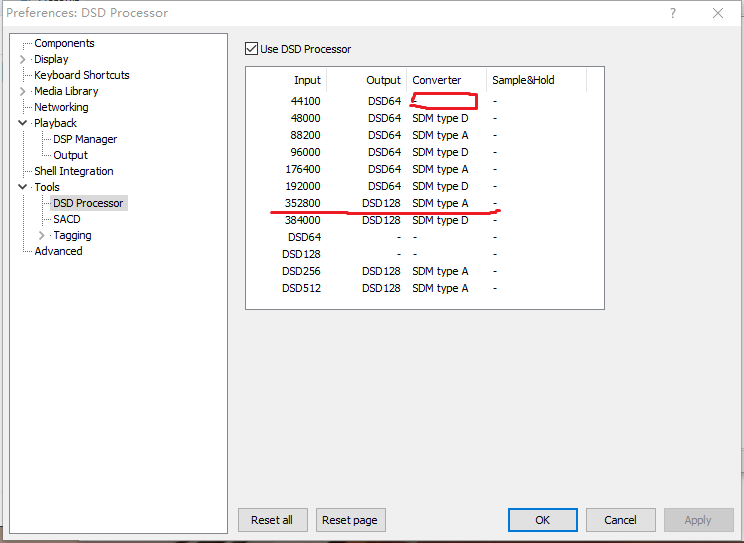
Task: Open the Advanced preferences page
Action: pyautogui.click(x=58, y=251)
